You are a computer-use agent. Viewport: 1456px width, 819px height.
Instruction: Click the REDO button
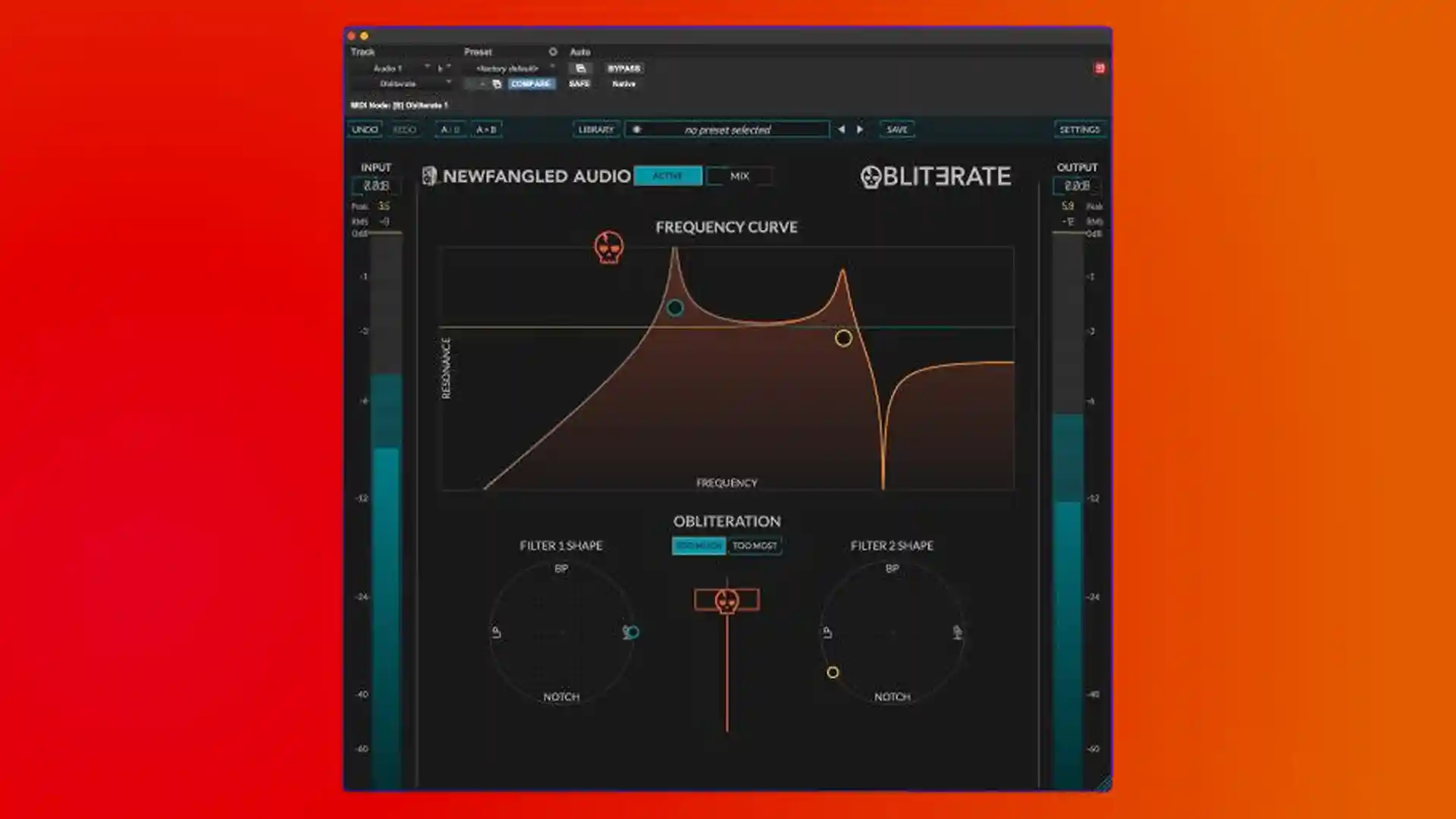[x=404, y=130]
